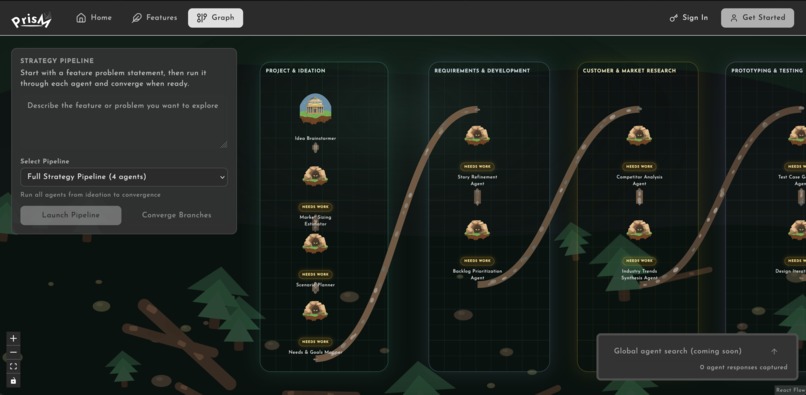Click the Launch Pipeline button
This screenshot has width=806, height=395.
tap(71, 215)
